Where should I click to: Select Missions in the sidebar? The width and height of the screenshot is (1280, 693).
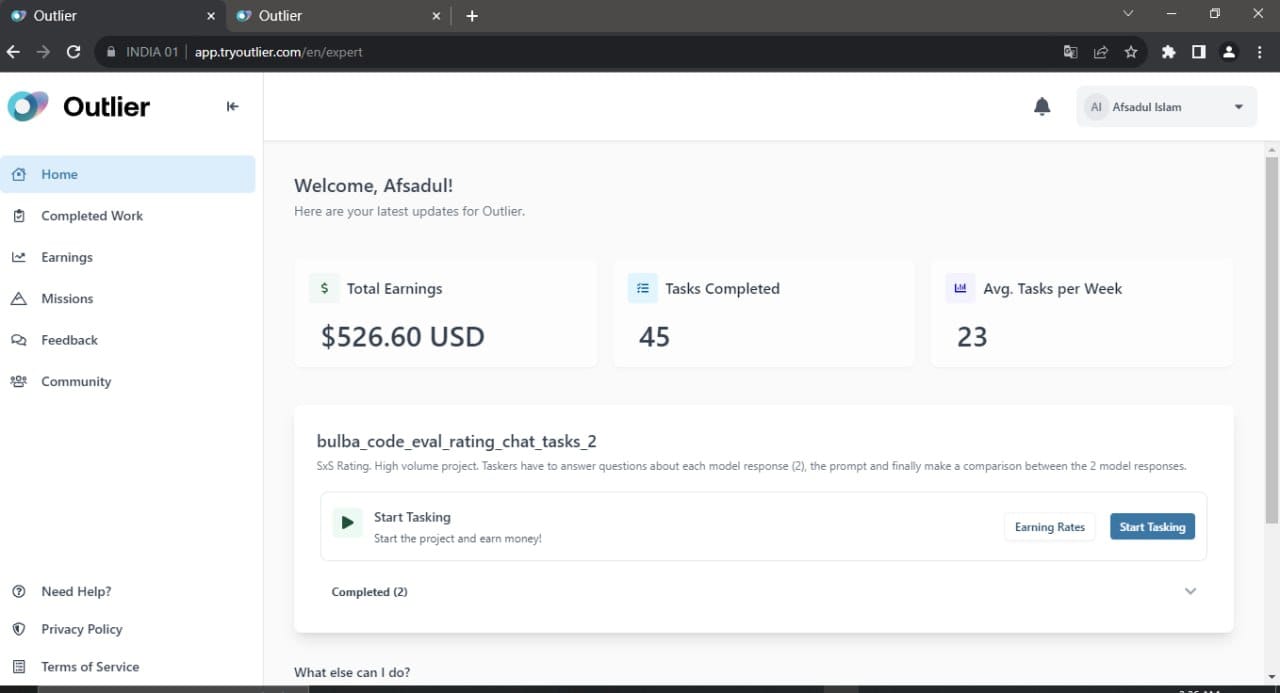[x=67, y=299]
